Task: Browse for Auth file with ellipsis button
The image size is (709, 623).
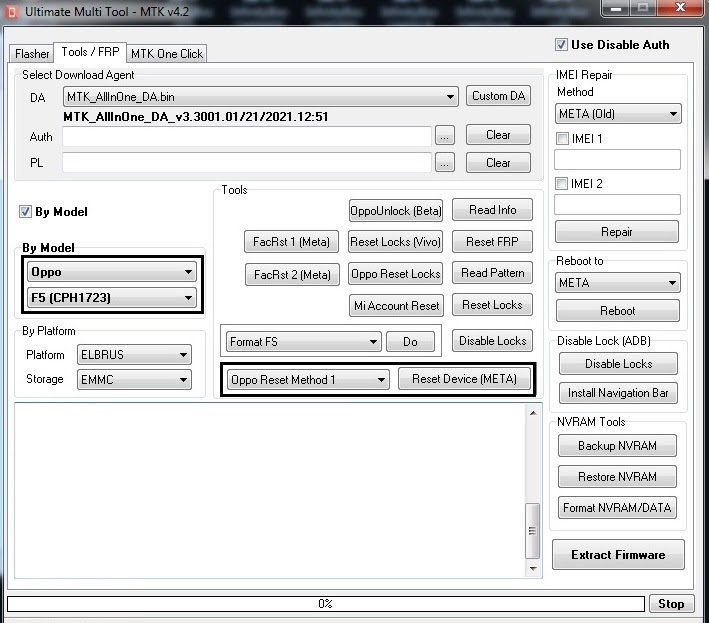Action: coord(444,136)
